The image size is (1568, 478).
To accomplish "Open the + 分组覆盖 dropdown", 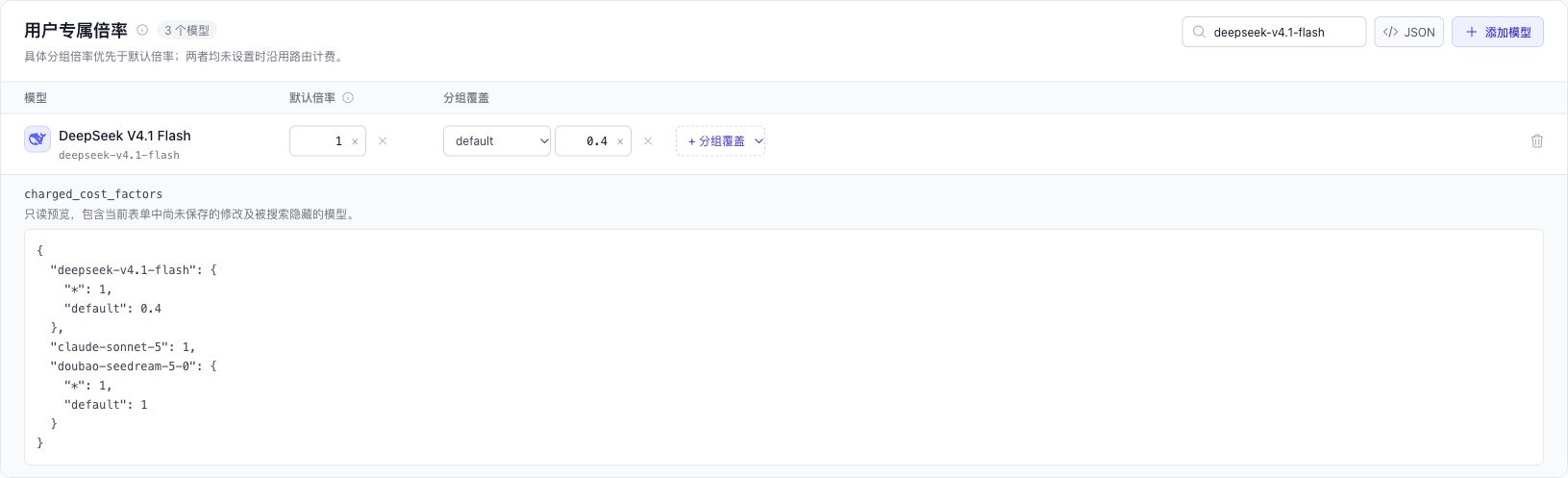I will (x=720, y=140).
